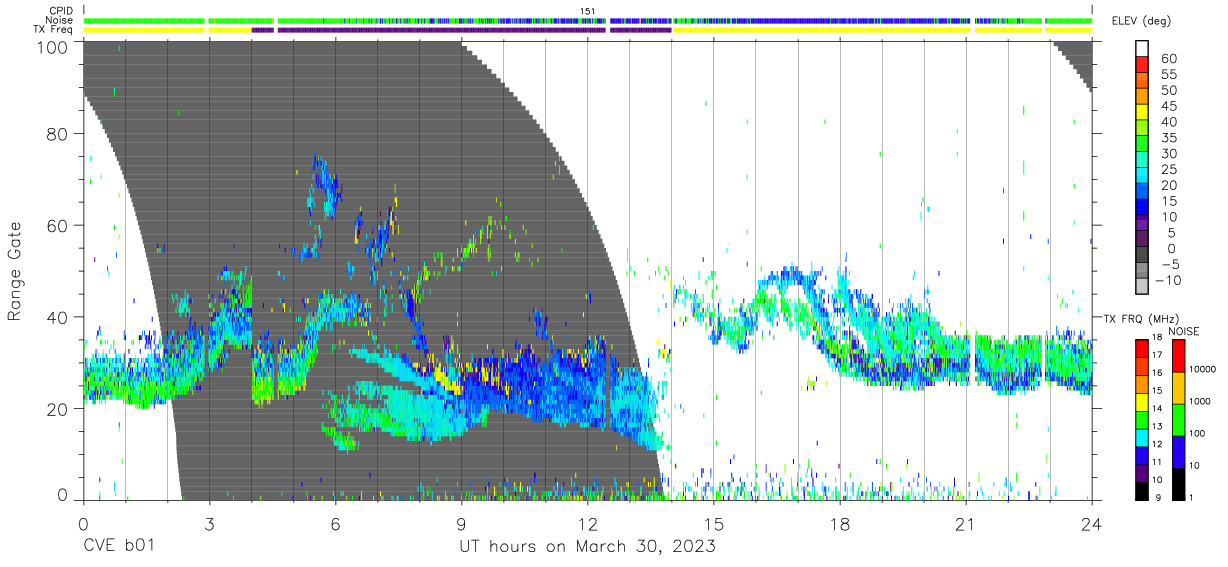This screenshot has height=567, width=1228.
Task: Click the 1000 label on NOISE legend
Action: click(x=1201, y=401)
